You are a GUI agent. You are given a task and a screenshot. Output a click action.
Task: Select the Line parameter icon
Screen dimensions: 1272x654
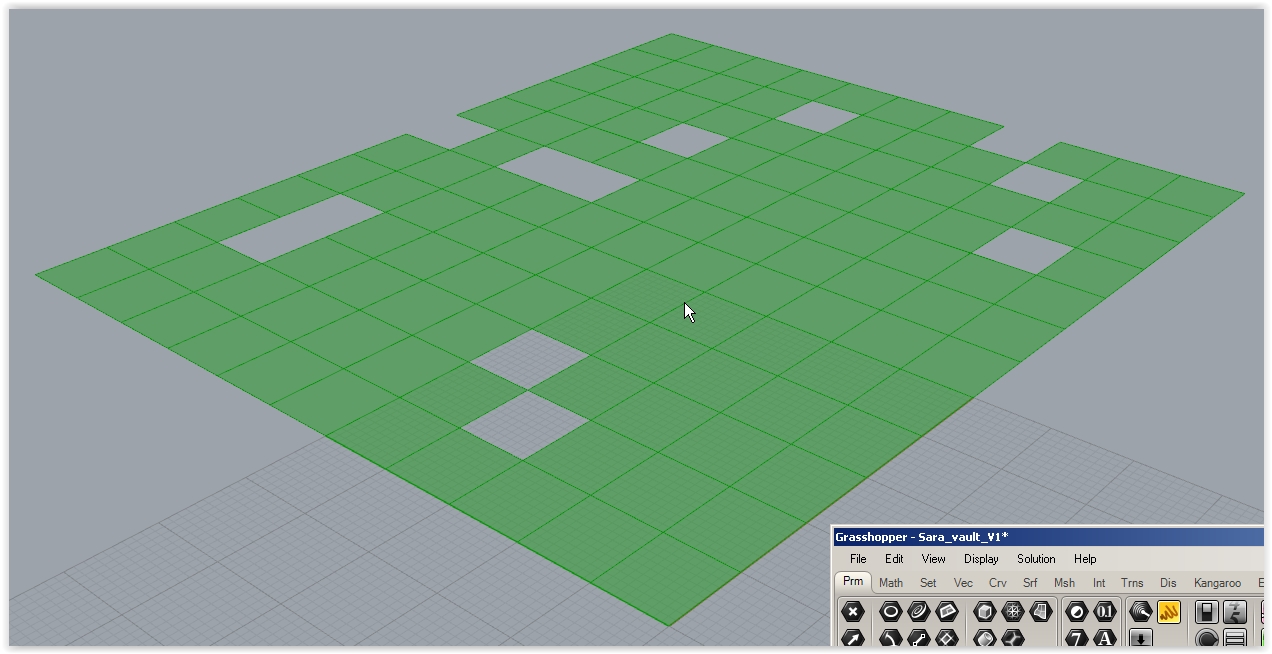[919, 638]
